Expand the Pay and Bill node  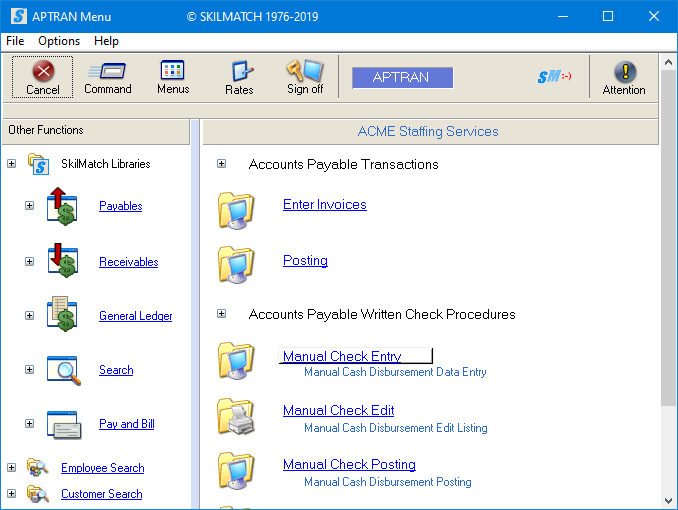(x=29, y=423)
